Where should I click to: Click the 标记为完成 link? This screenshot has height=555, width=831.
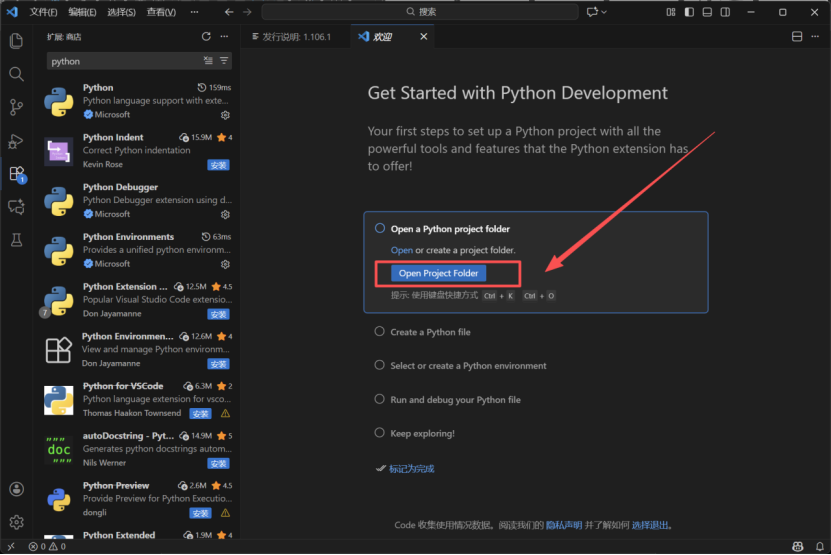point(411,469)
